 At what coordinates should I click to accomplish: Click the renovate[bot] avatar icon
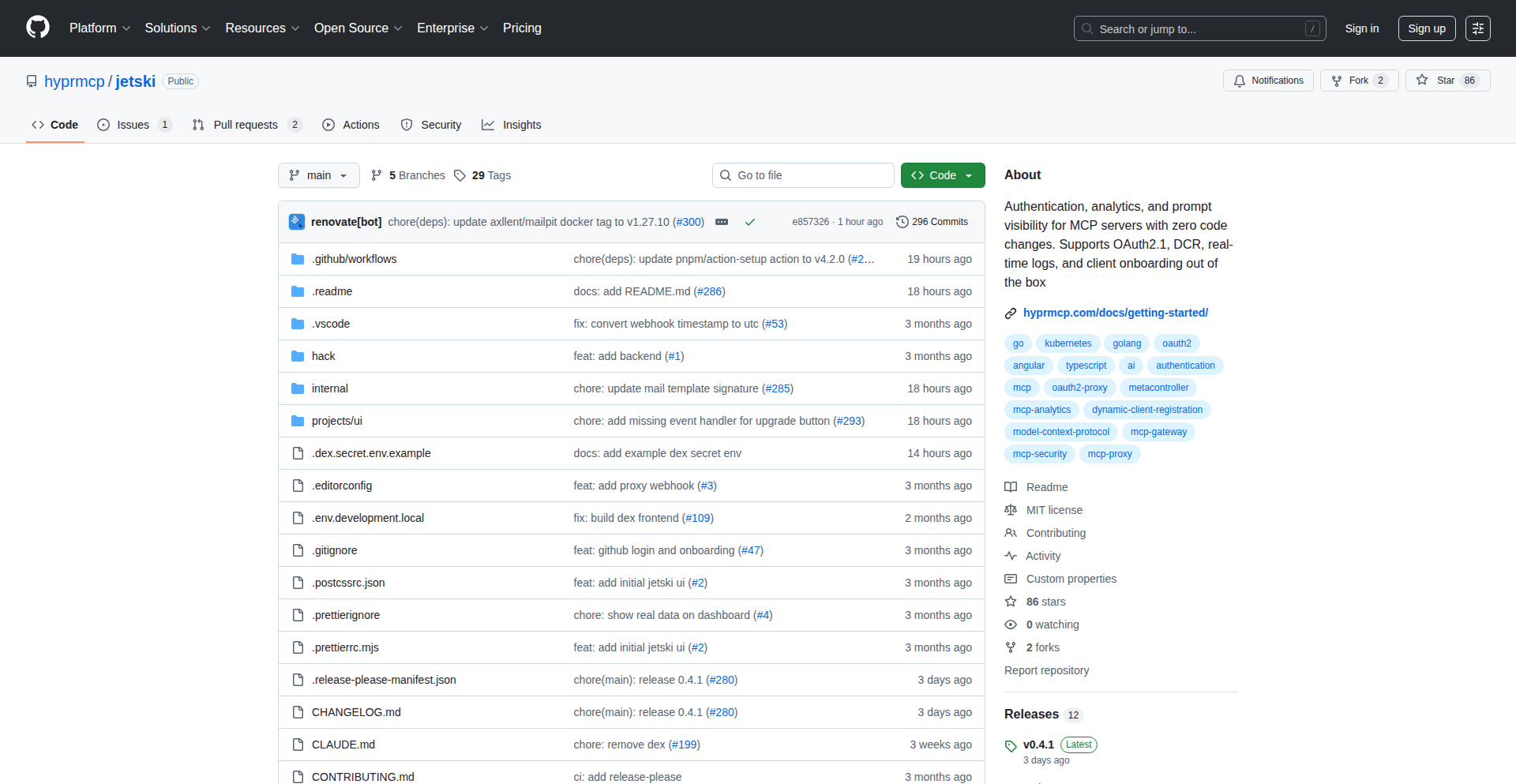click(x=297, y=222)
